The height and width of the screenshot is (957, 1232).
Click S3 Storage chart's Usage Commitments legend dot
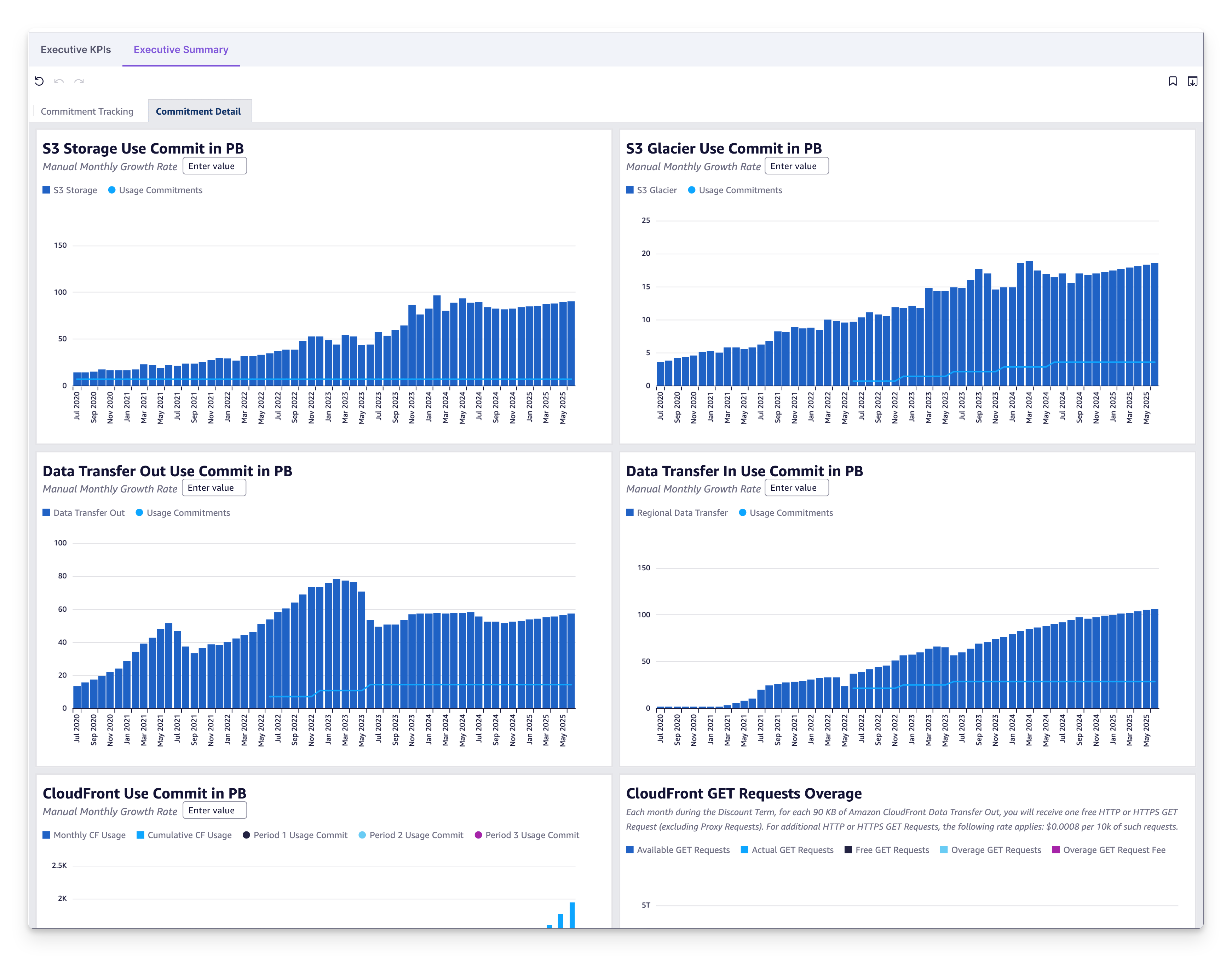coord(112,190)
